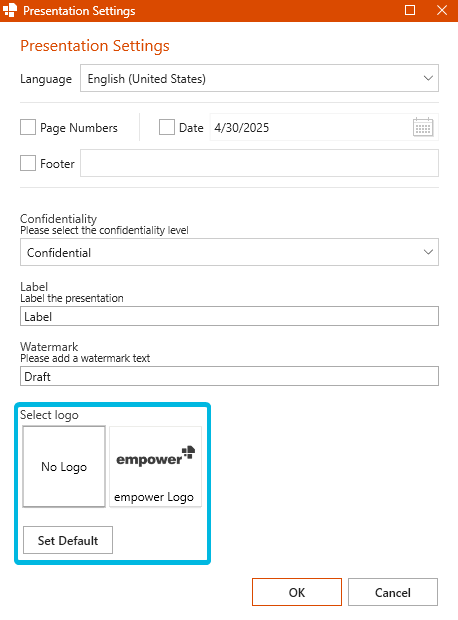Click the Watermark field containing Draft

[229, 376]
